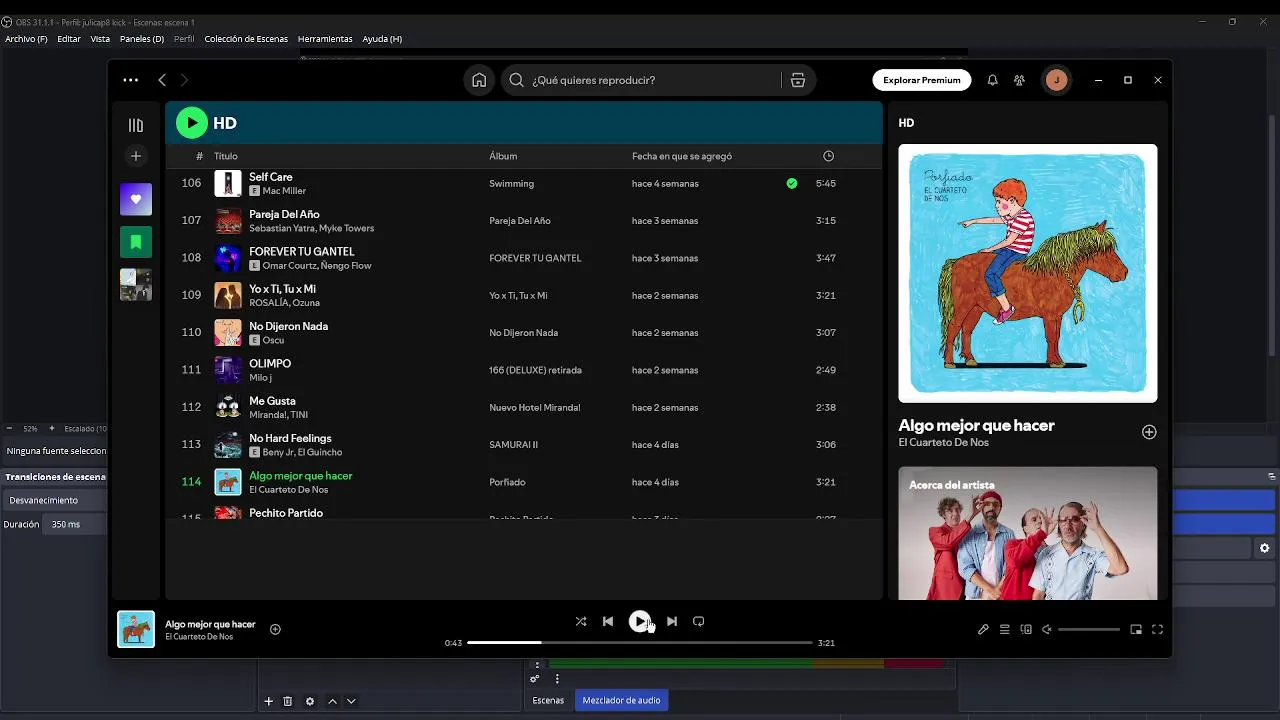Zoom in the OBS preview with plus
Image resolution: width=1280 pixels, height=720 pixels.
pyautogui.click(x=52, y=428)
